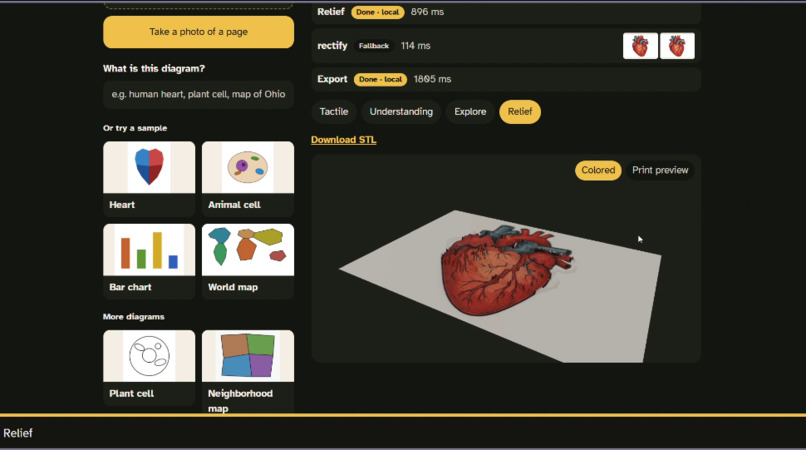
Task: Click the Or try a sample heading
Action: coord(135,128)
